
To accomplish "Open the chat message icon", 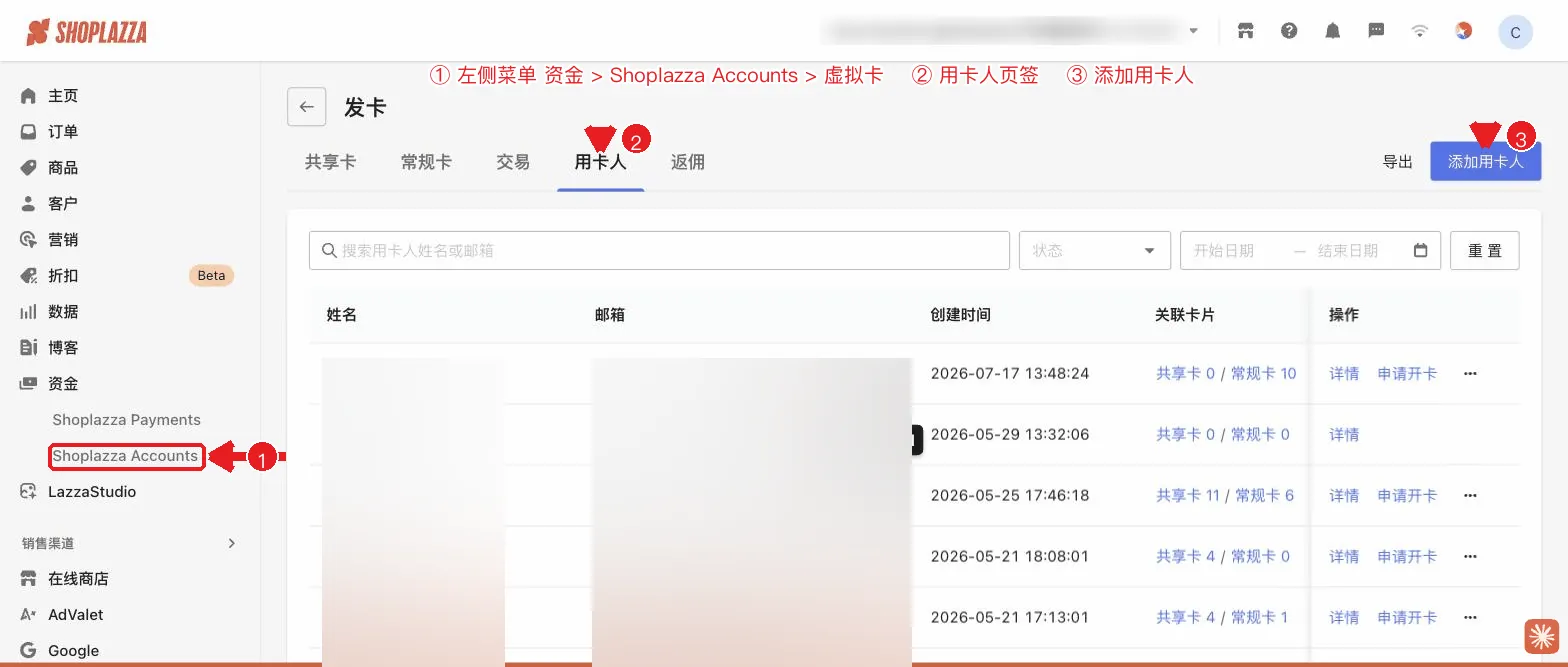I will click(x=1376, y=30).
